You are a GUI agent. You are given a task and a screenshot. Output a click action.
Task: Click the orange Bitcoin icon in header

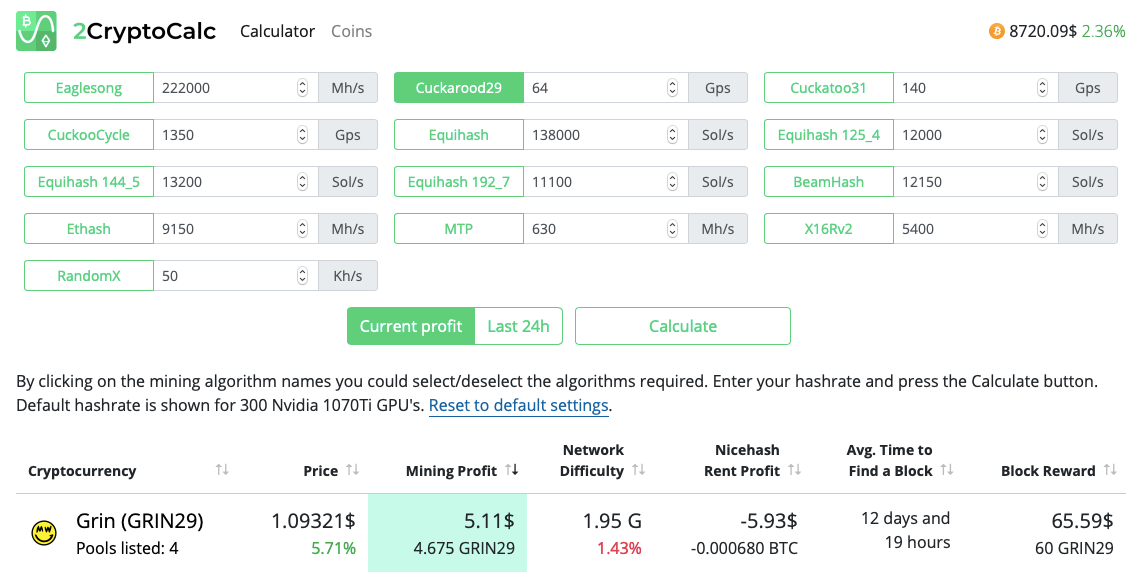point(997,31)
